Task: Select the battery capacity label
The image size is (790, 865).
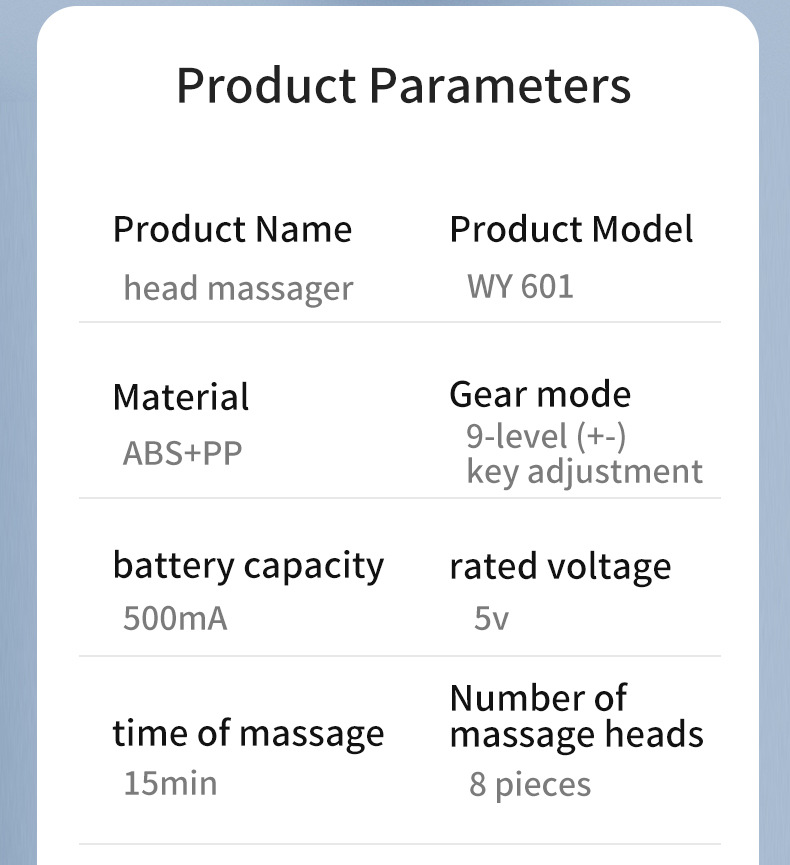Action: pyautogui.click(x=248, y=566)
